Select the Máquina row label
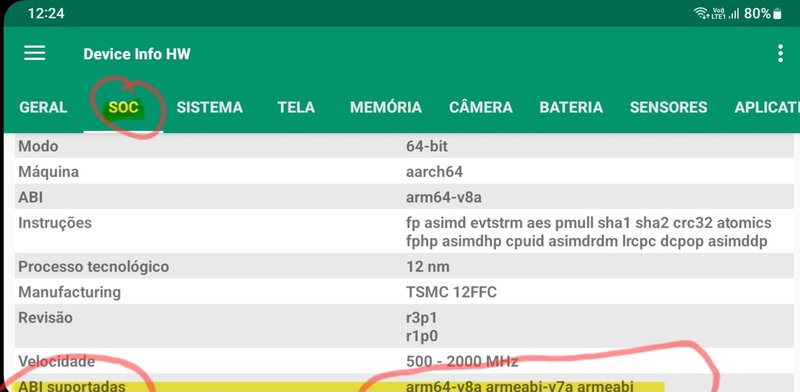 click(x=48, y=172)
